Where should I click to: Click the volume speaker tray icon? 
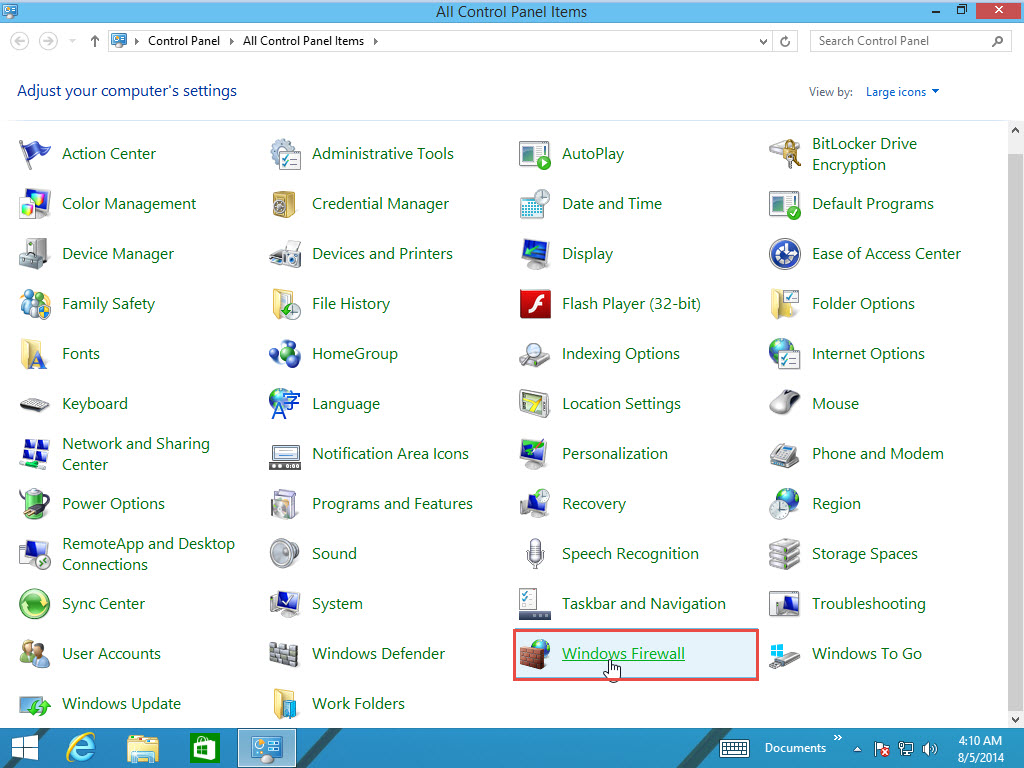coord(929,749)
